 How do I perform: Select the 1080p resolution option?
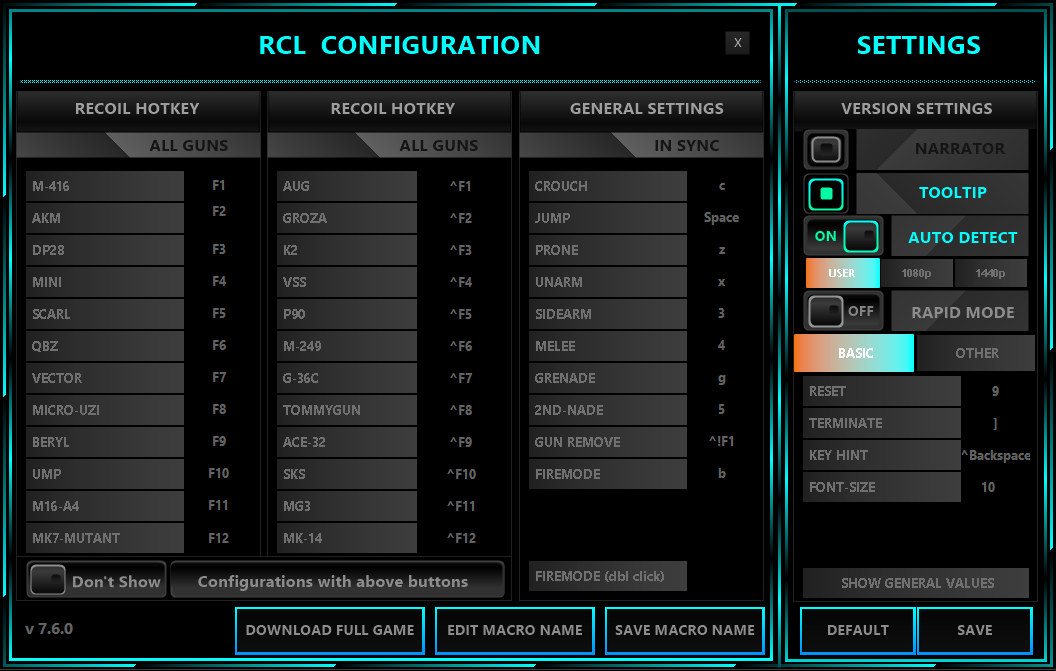(x=916, y=273)
